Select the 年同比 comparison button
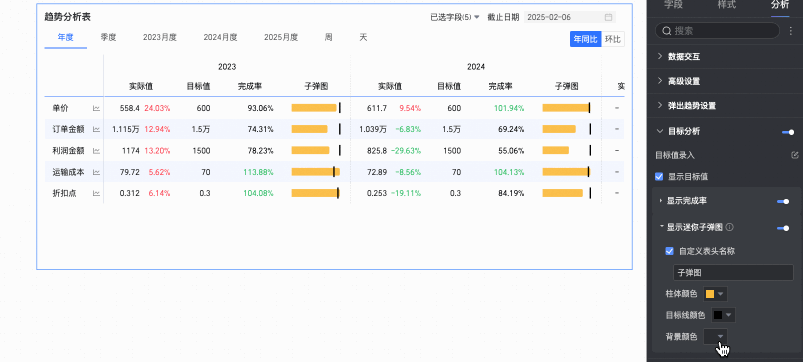 click(x=585, y=39)
